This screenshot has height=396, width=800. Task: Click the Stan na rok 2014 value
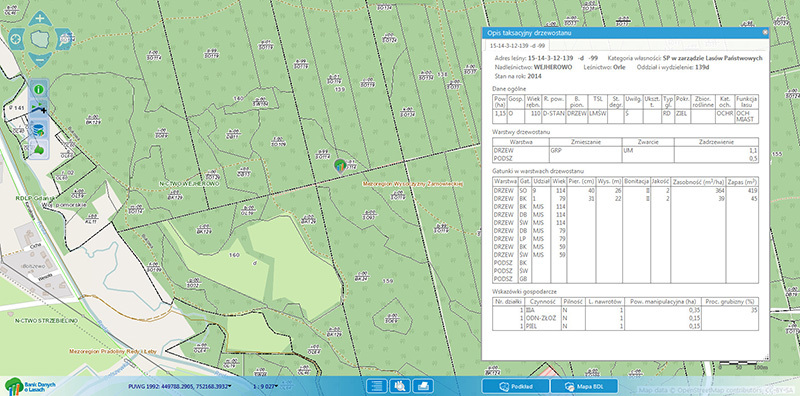point(535,76)
